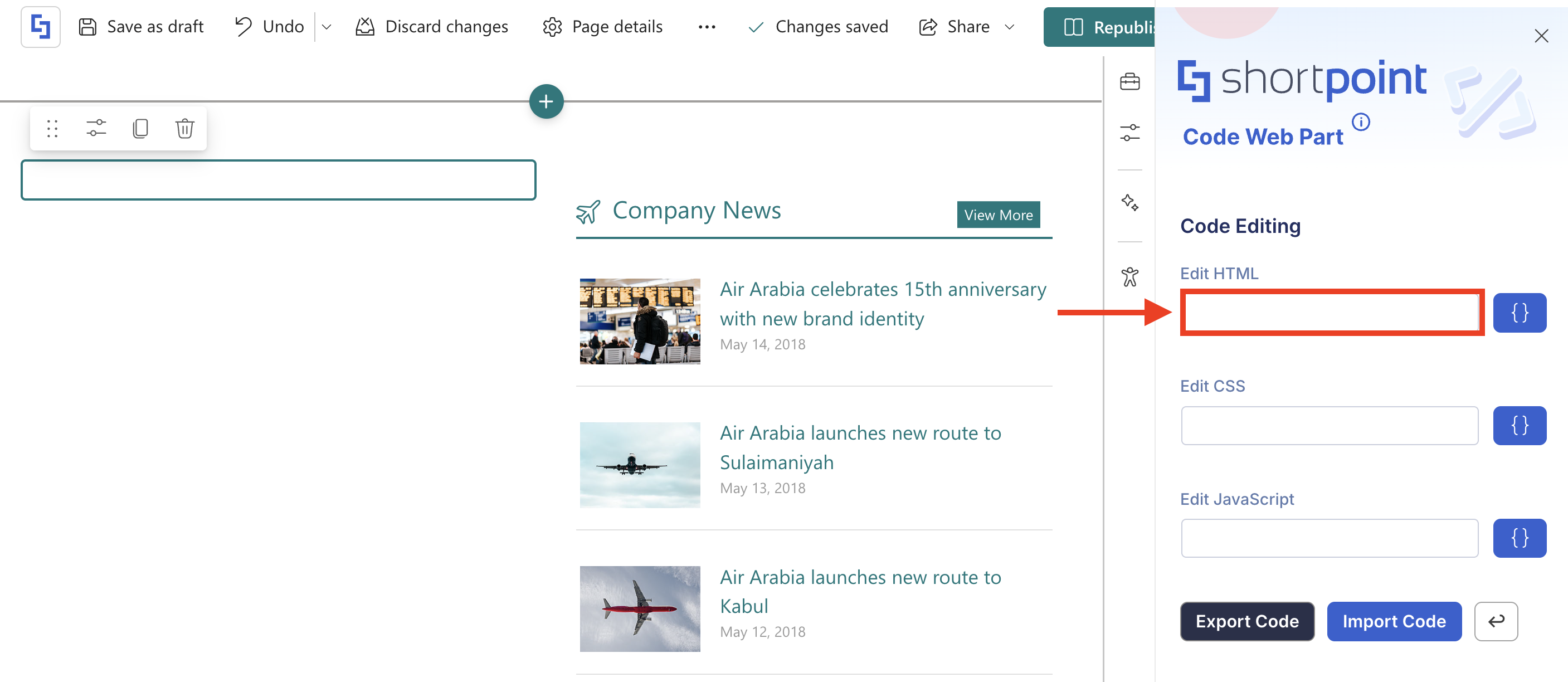Click the Export Code button
This screenshot has height=682, width=1568.
tap(1246, 621)
